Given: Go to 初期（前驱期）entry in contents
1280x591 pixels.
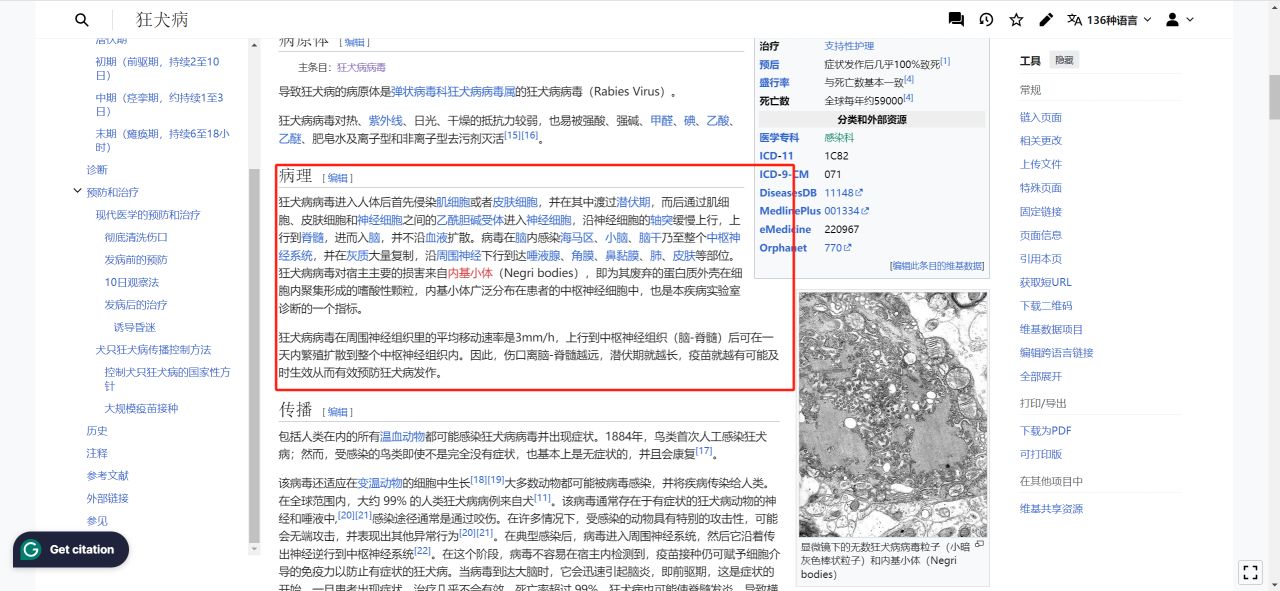Looking at the screenshot, I should (x=156, y=68).
